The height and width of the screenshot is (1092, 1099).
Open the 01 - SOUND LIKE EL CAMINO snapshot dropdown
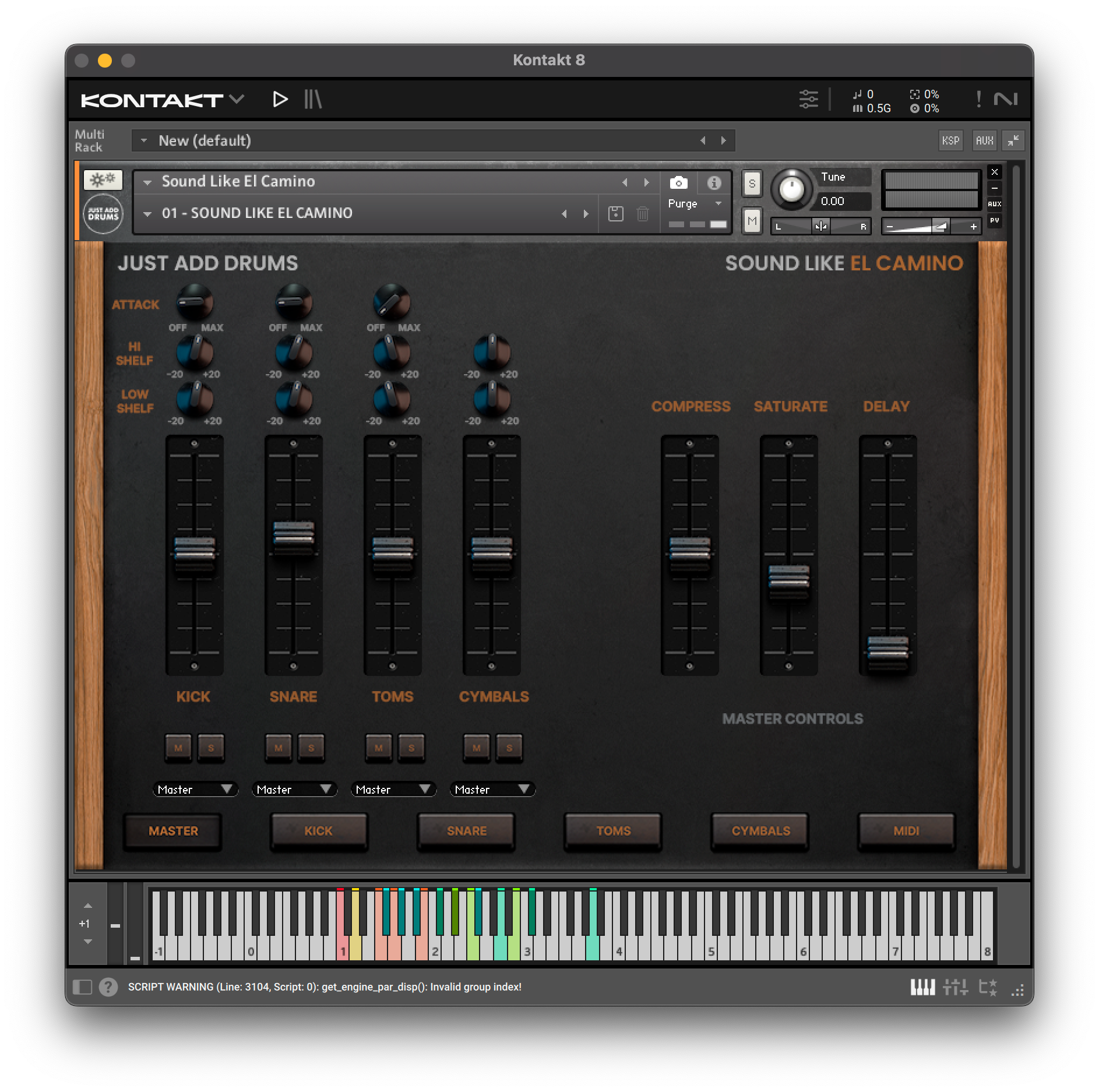(148, 214)
